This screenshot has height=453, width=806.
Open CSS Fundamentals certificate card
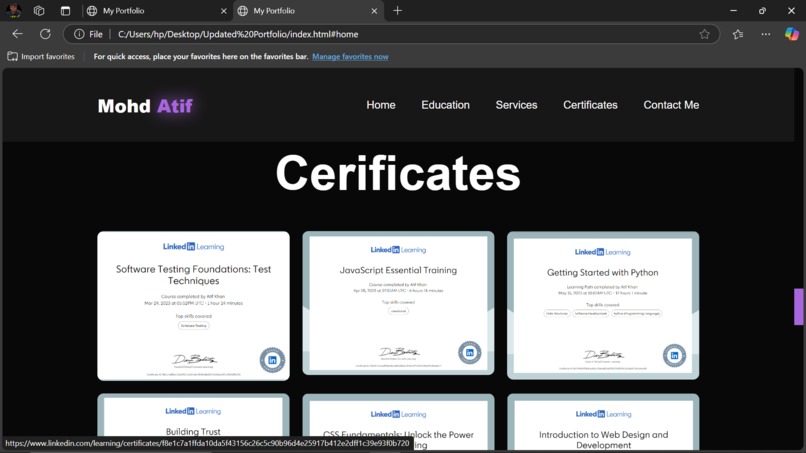coord(398,422)
